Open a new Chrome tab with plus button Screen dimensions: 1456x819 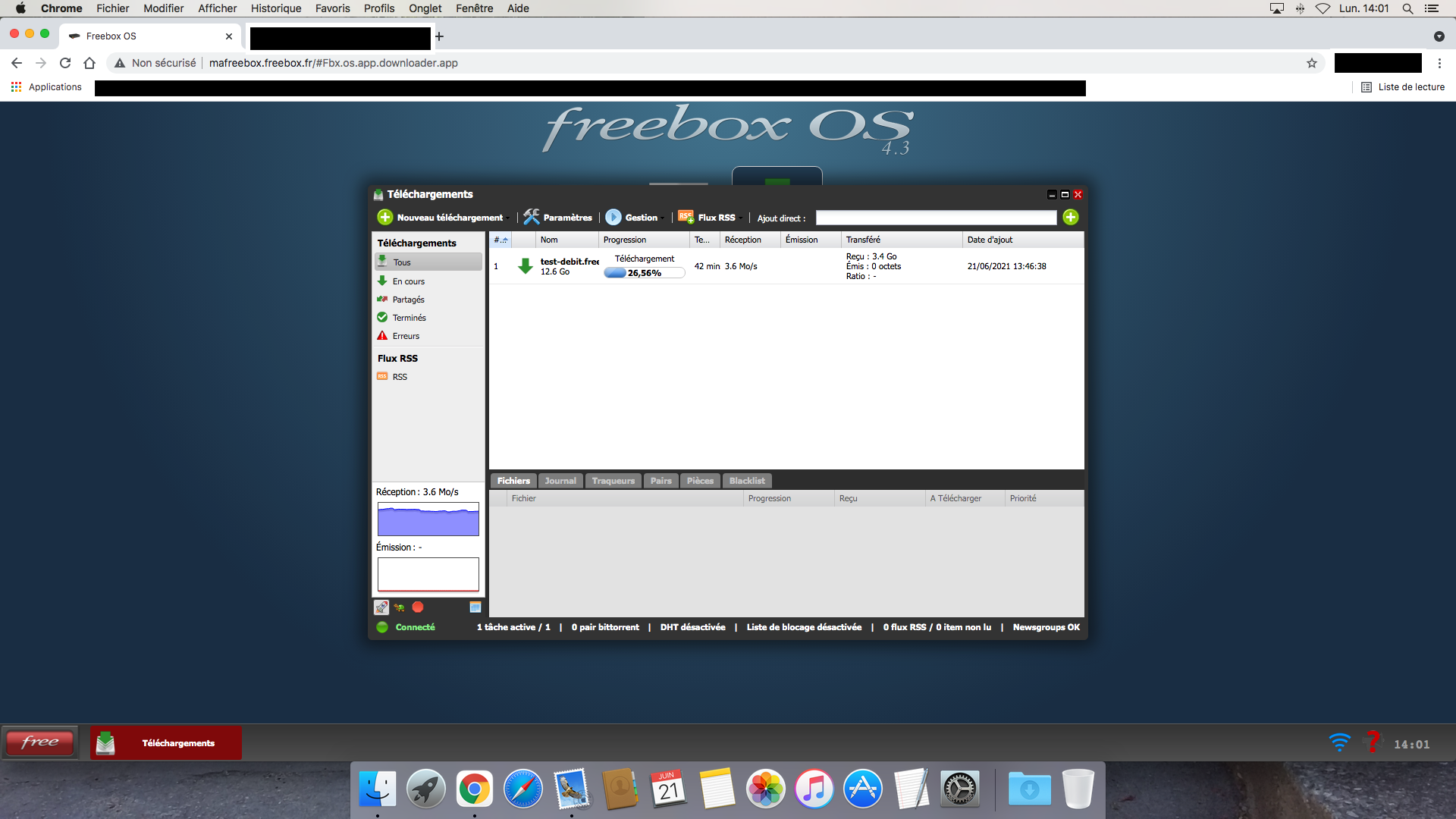tap(439, 36)
